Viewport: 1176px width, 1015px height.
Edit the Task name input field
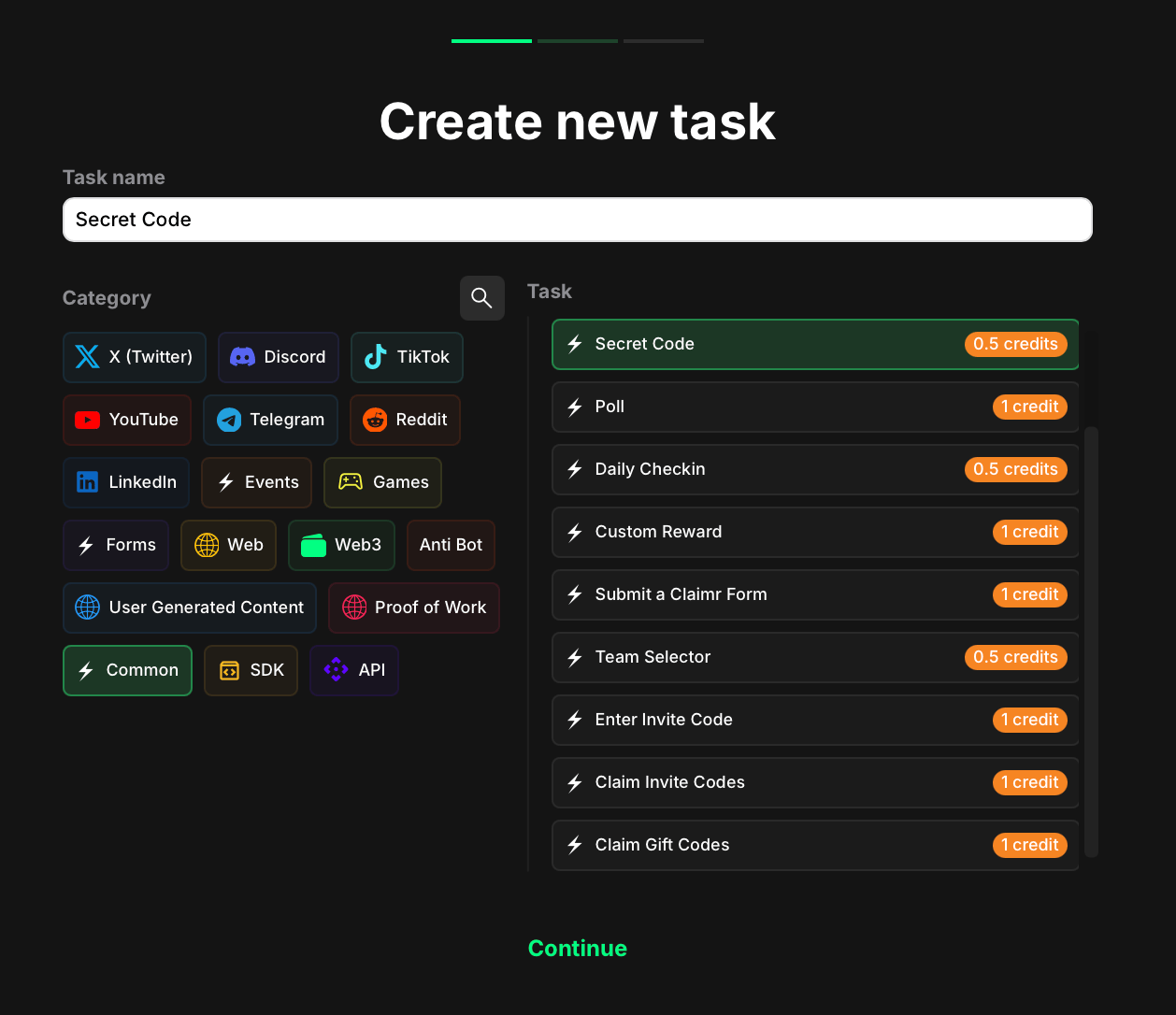click(x=578, y=220)
